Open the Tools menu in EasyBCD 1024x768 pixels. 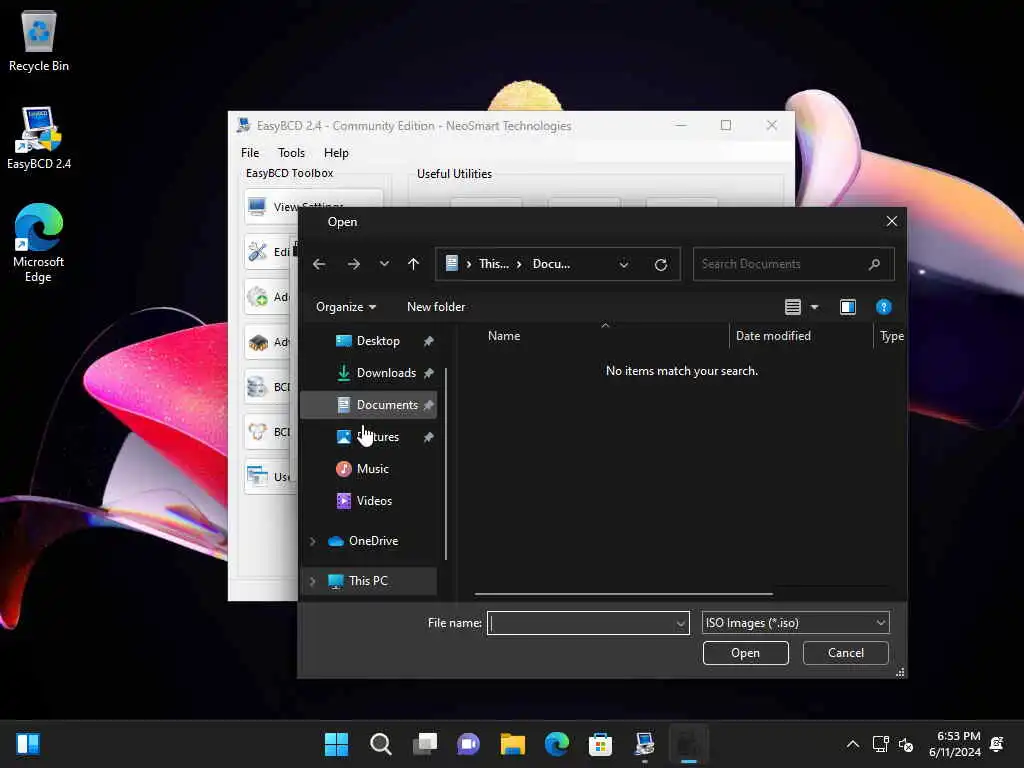291,153
